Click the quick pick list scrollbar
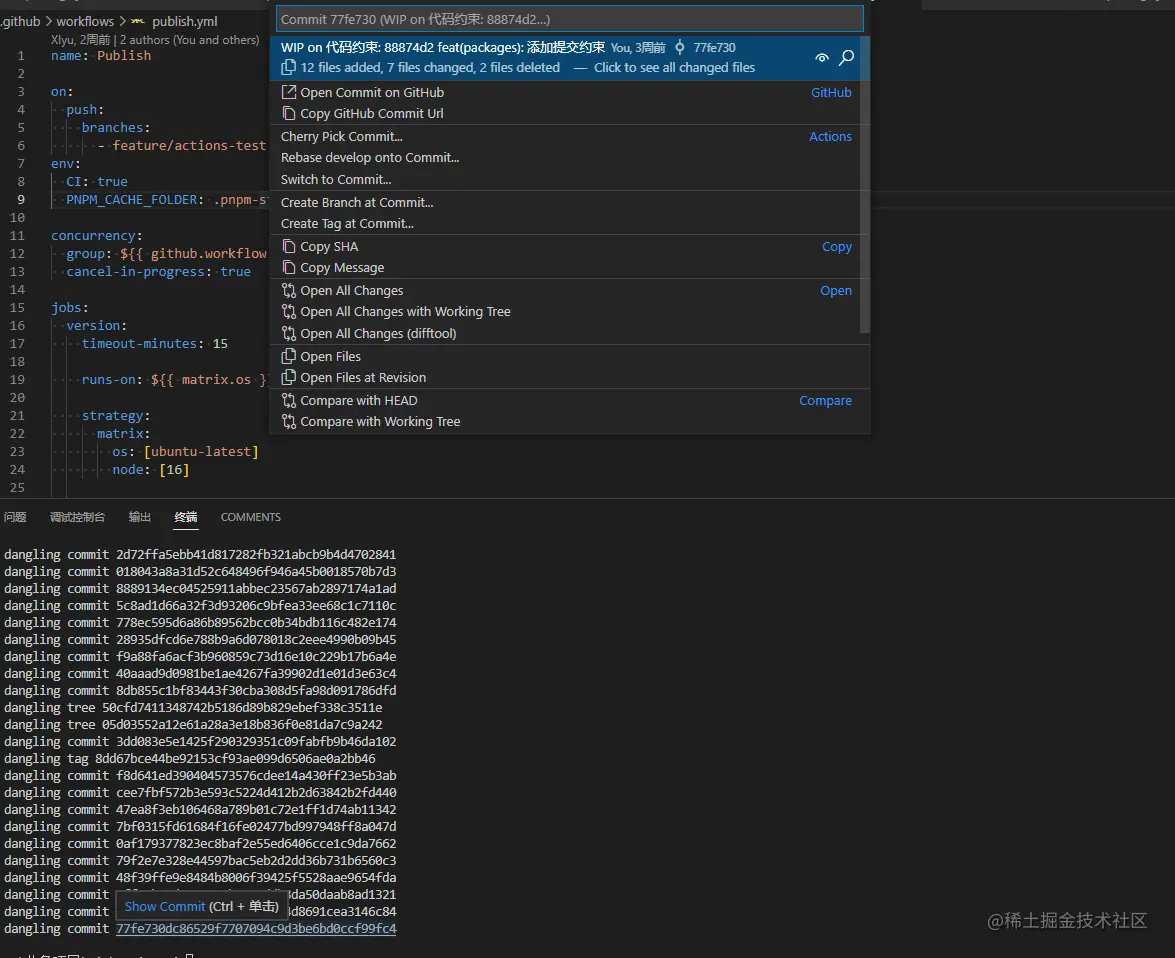The height and width of the screenshot is (958, 1175). pos(865,184)
